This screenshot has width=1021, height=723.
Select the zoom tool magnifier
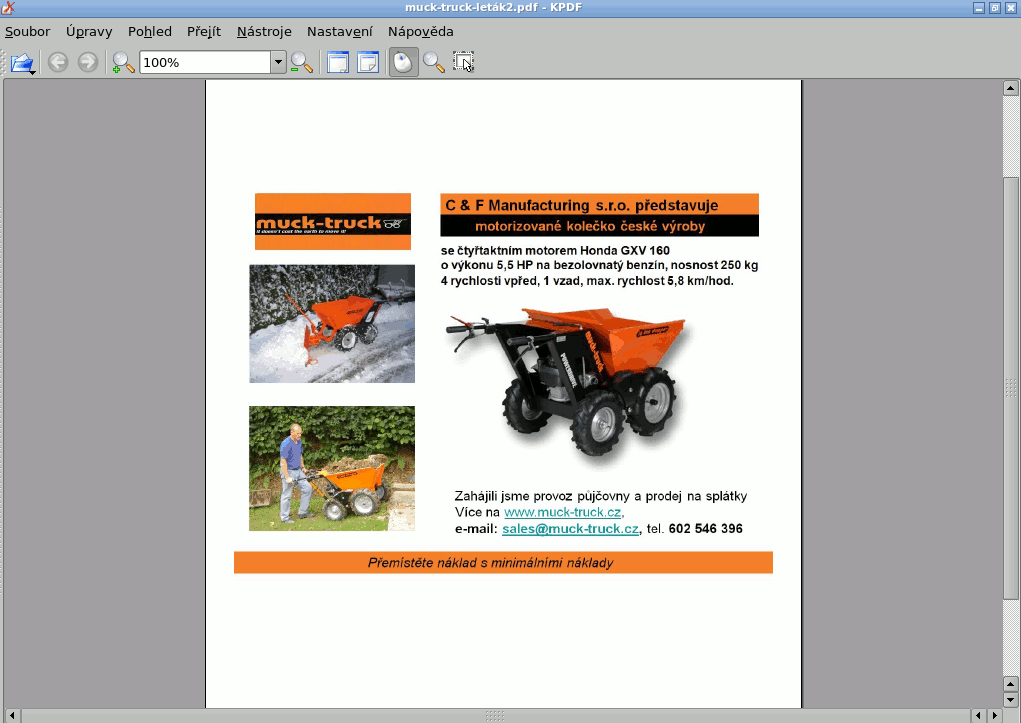tap(433, 63)
